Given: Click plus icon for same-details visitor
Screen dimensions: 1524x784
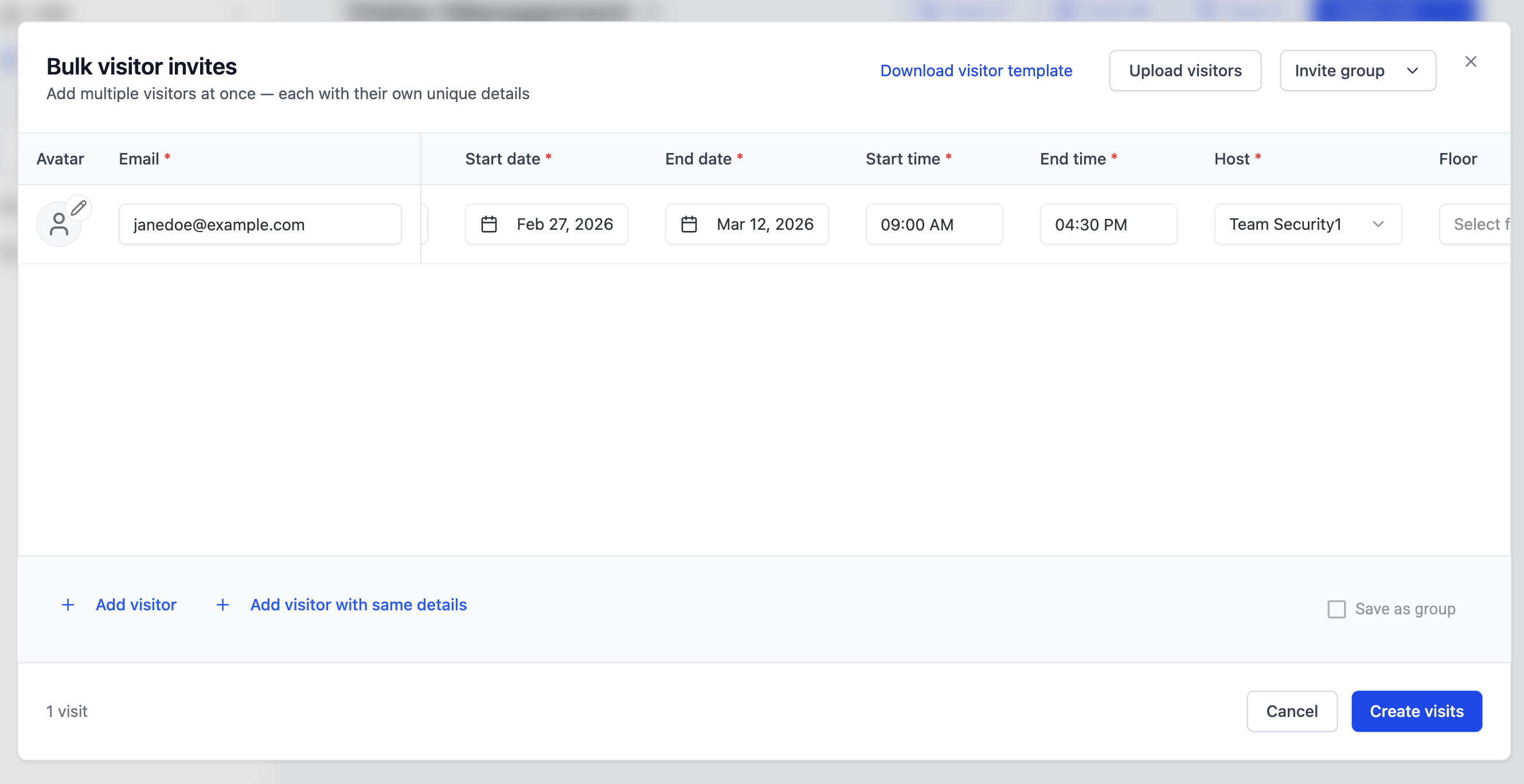Looking at the screenshot, I should pos(222,604).
